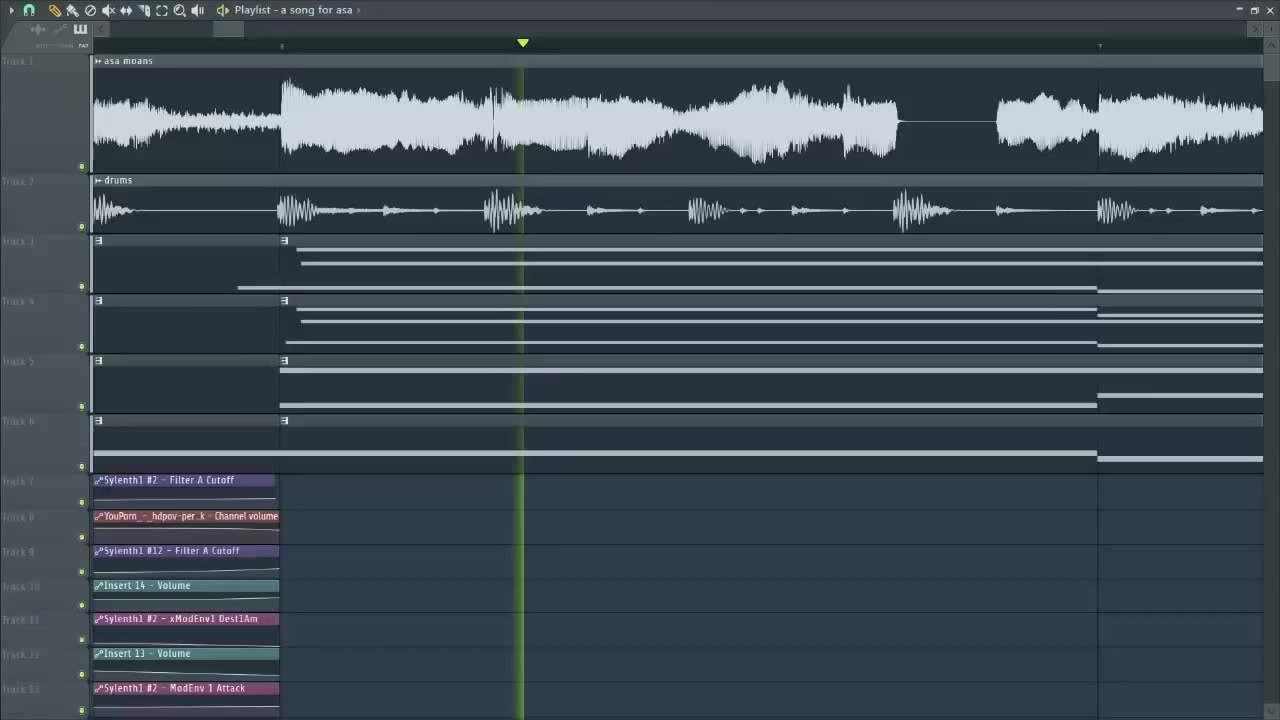Click the Track 7 header label
Screen dimensions: 1280x720
click(x=17, y=481)
